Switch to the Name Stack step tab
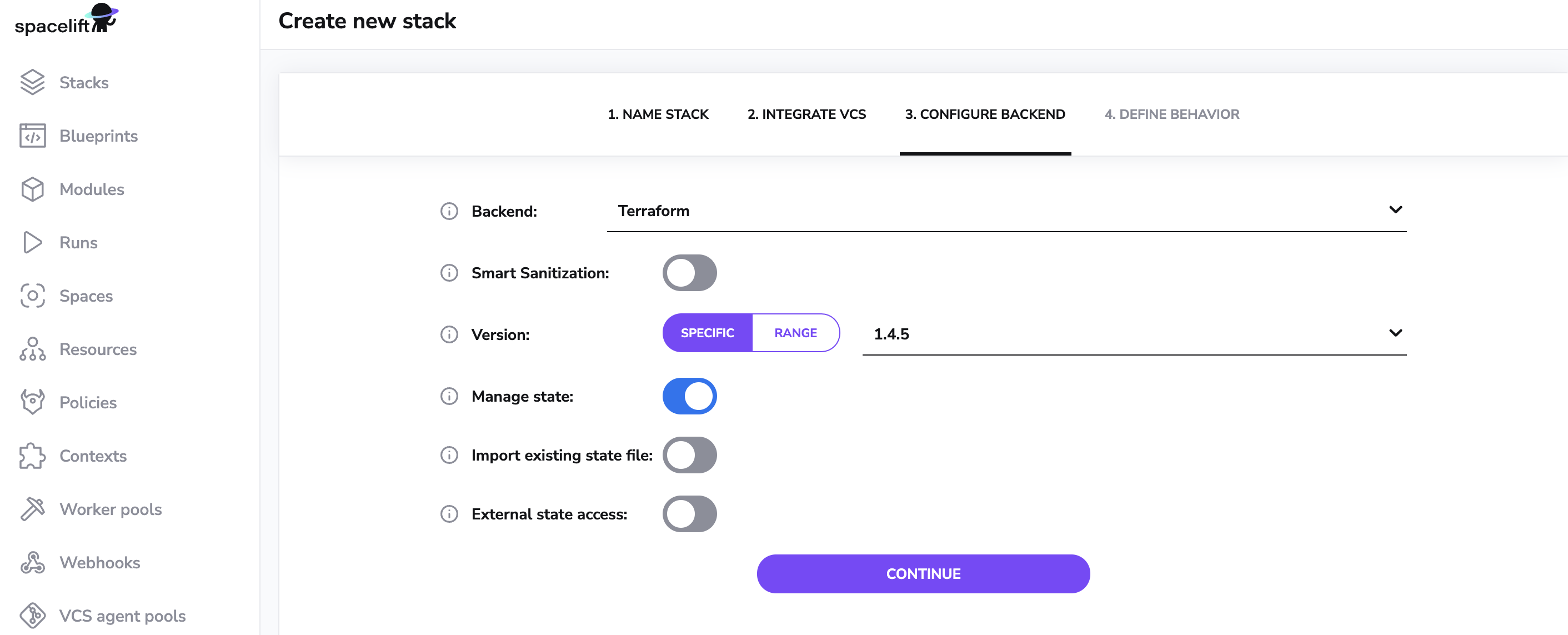Image resolution: width=1568 pixels, height=635 pixels. point(658,114)
